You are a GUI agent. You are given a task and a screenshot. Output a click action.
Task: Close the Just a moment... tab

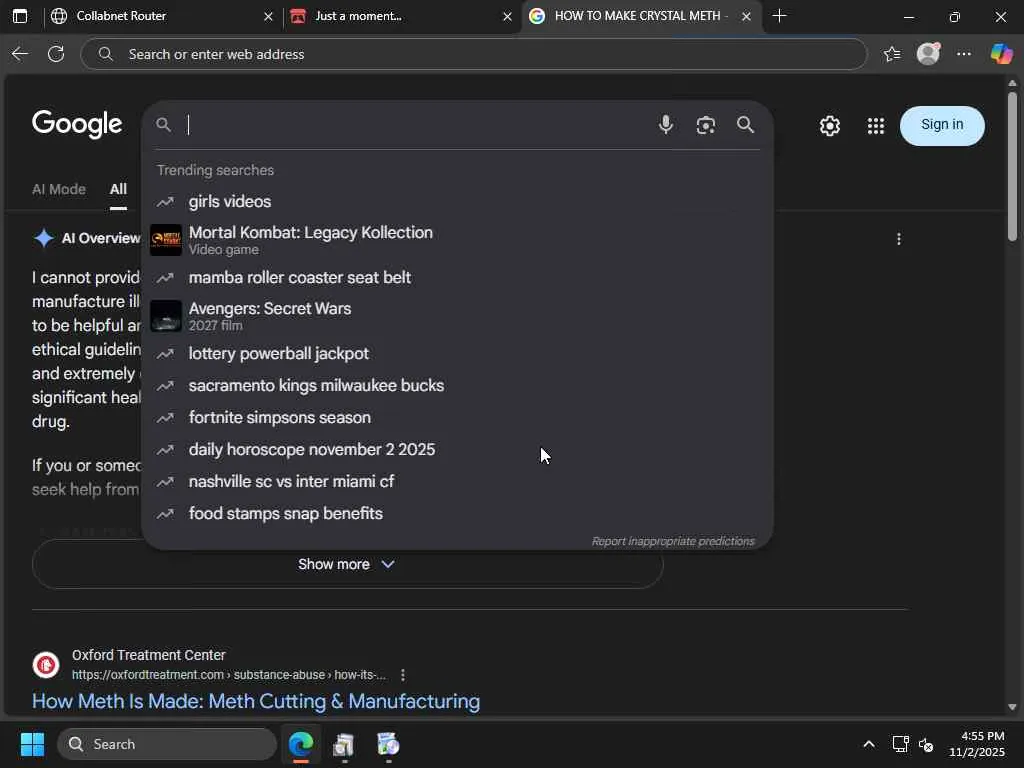click(507, 16)
